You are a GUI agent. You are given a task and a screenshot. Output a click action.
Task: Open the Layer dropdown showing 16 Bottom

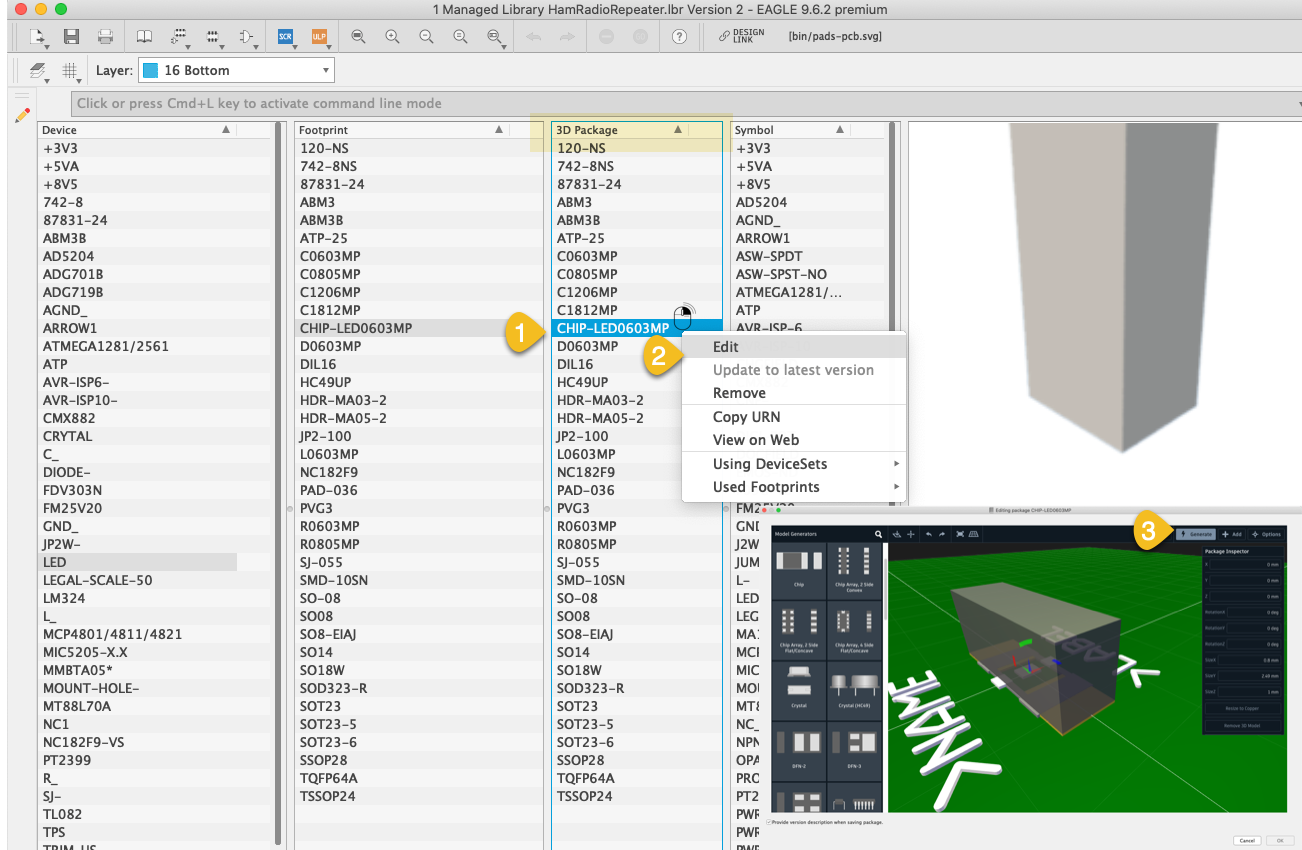pos(325,70)
